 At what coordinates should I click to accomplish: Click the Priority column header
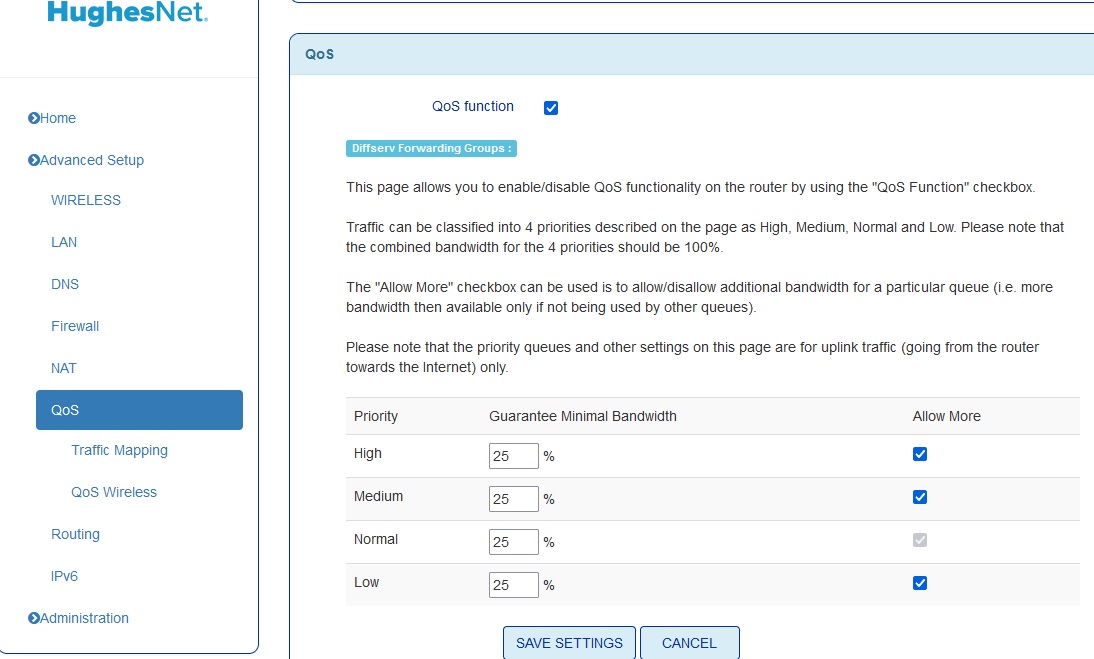375,416
